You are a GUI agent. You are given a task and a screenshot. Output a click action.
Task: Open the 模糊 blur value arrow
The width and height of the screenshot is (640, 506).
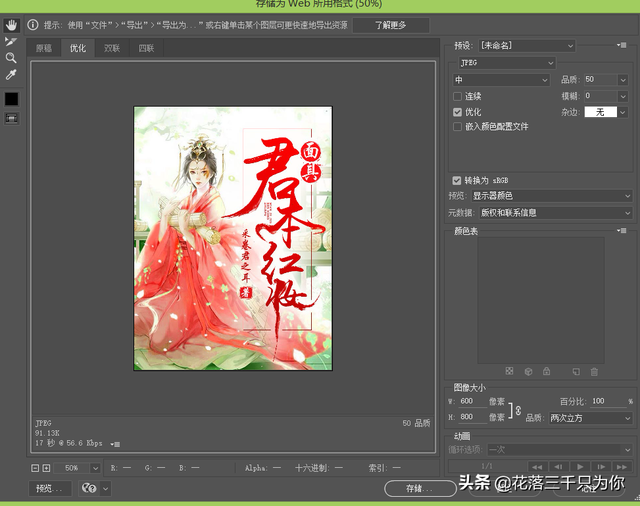pos(623,96)
